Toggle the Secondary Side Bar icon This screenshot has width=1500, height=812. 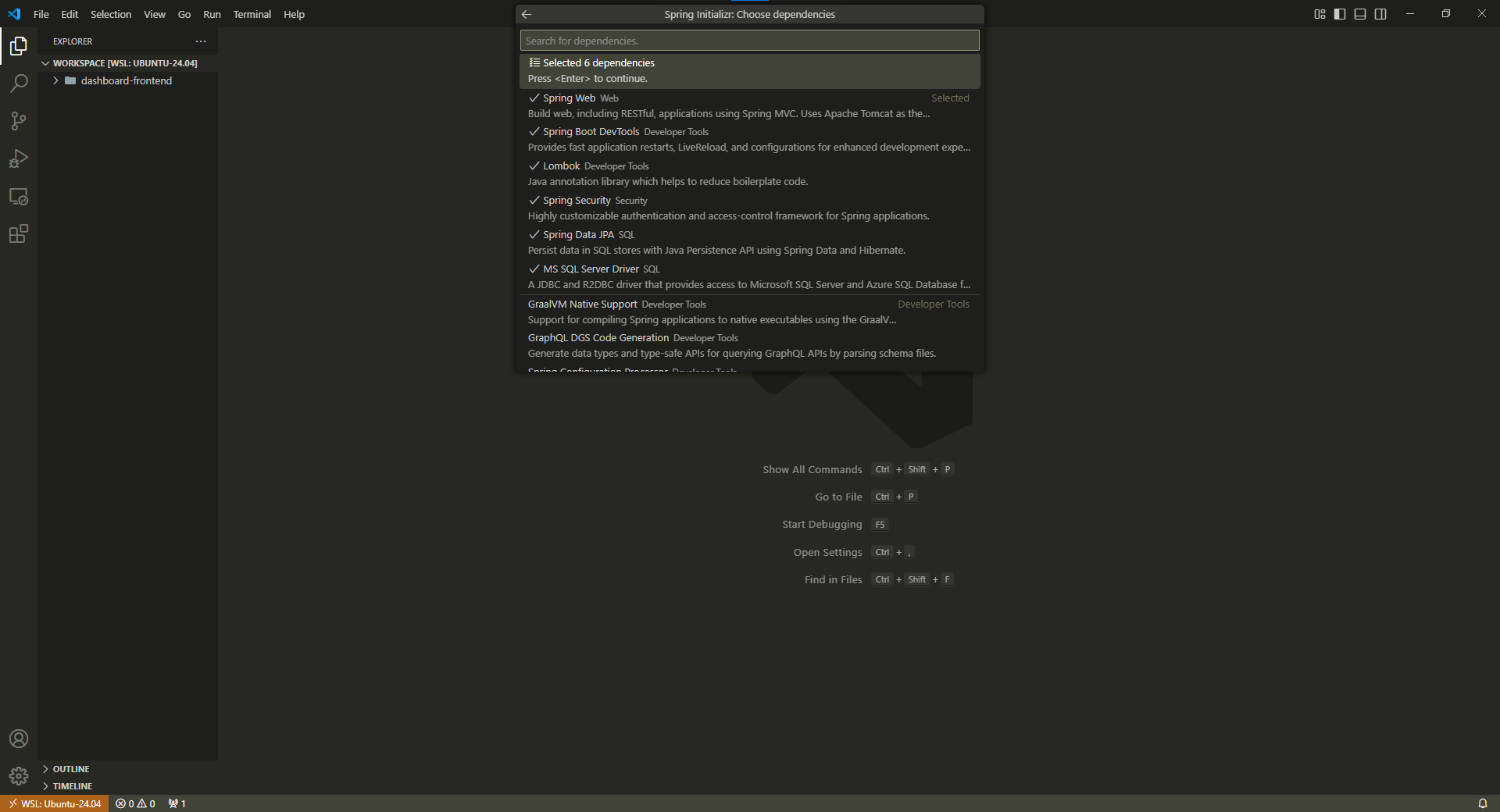pyautogui.click(x=1380, y=14)
